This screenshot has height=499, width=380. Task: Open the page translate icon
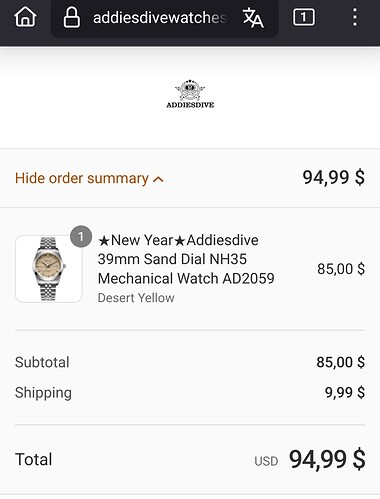253,18
